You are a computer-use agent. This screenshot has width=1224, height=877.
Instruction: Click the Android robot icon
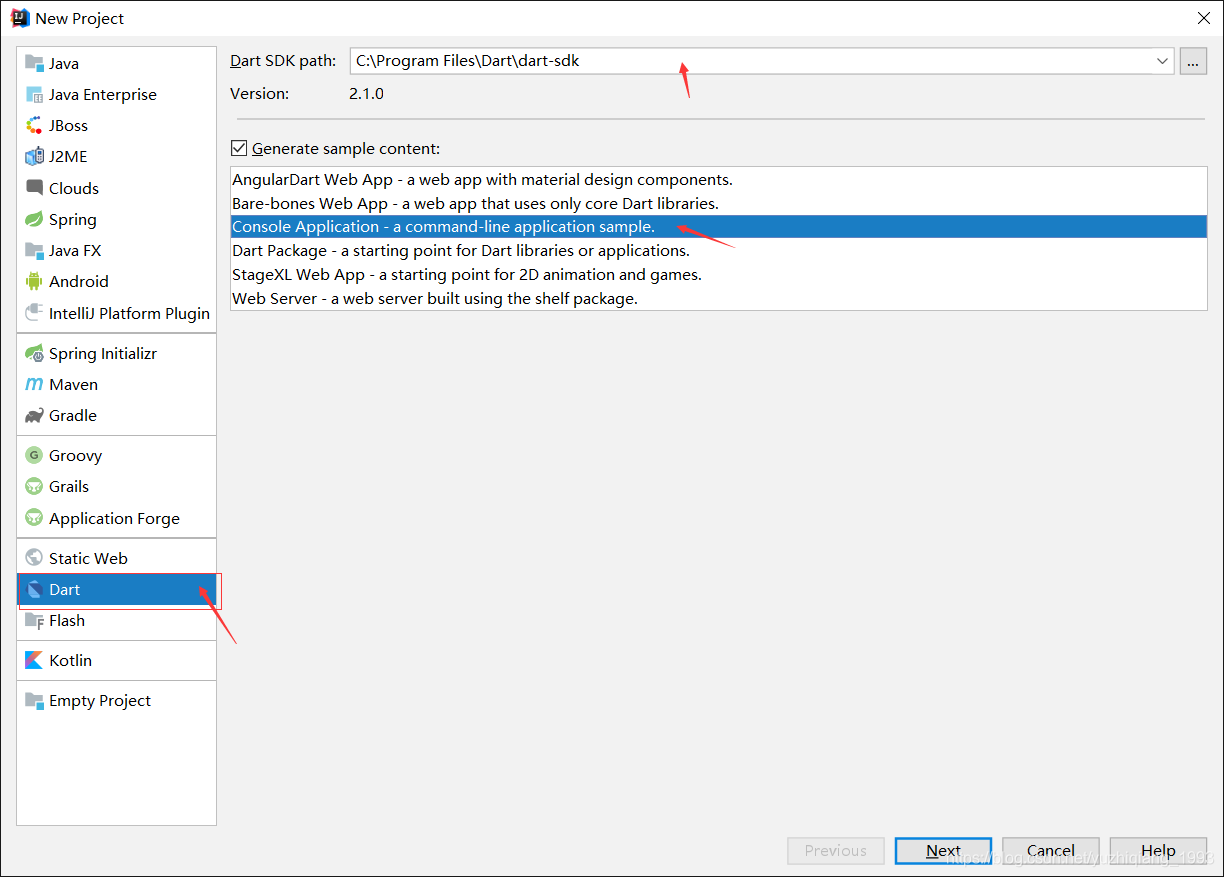(34, 281)
